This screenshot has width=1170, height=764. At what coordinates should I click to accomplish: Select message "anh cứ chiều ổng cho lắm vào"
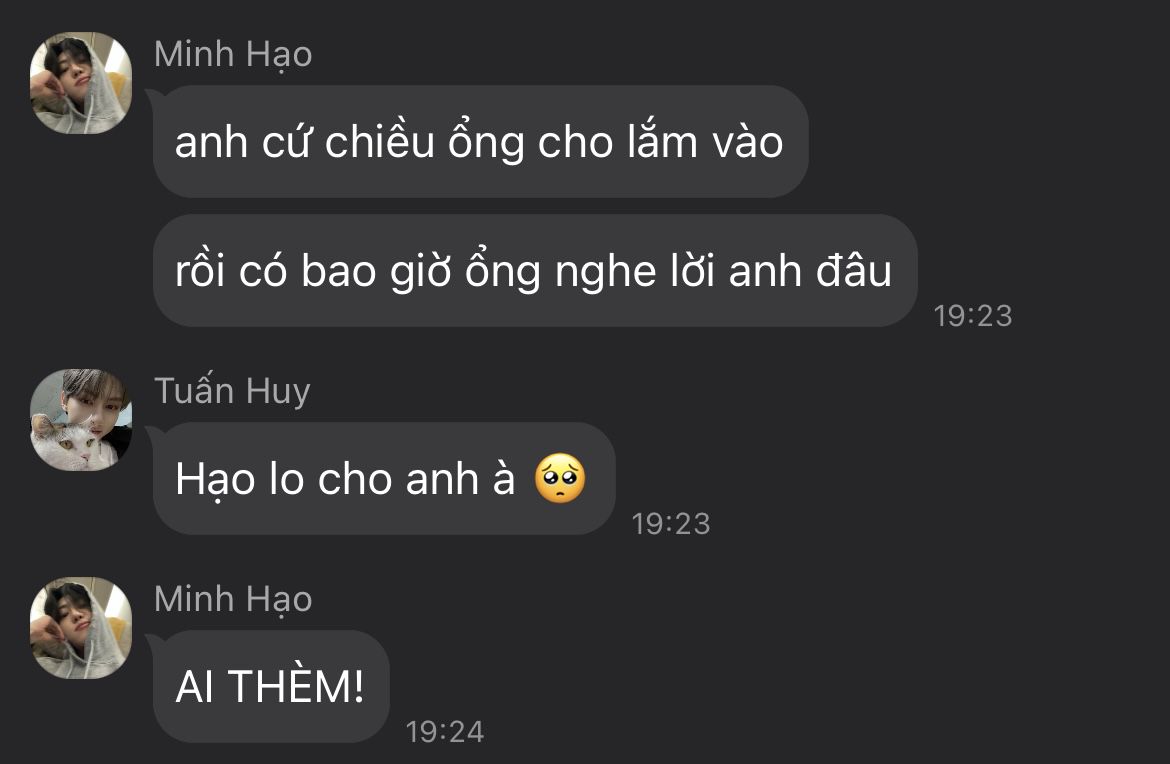coord(481,142)
